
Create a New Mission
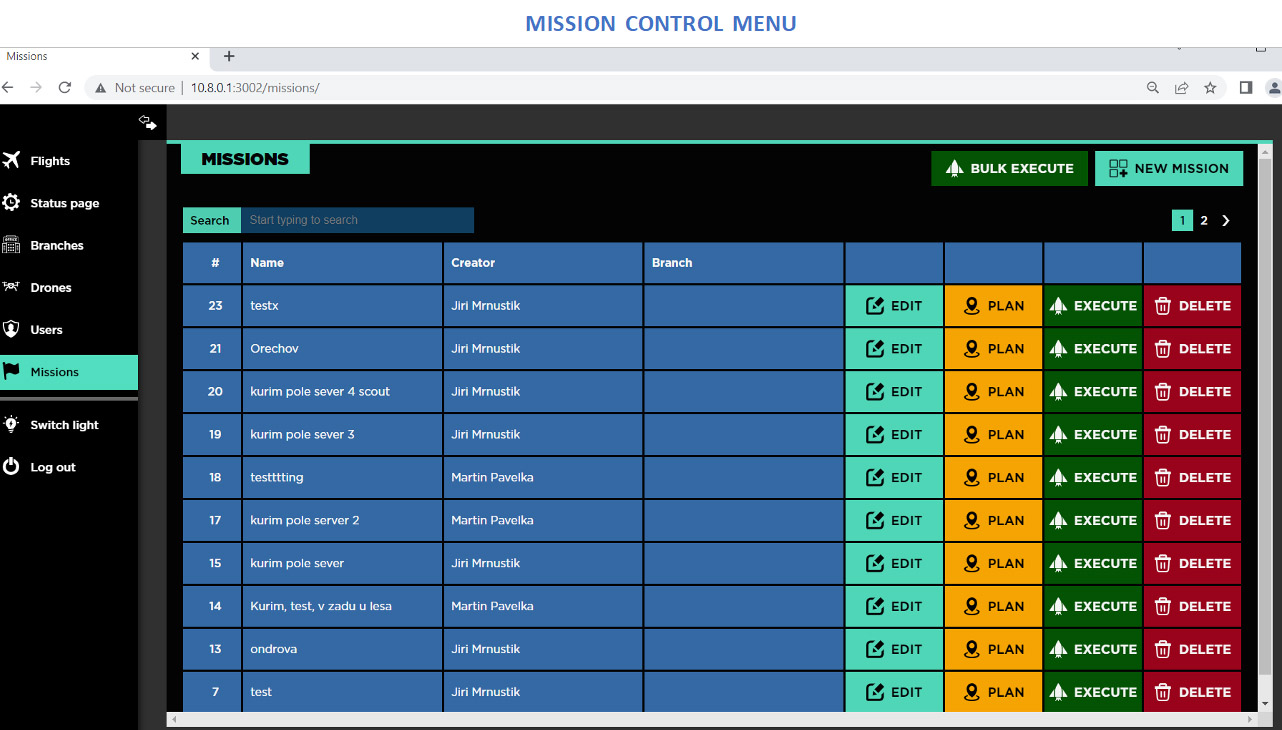(1168, 169)
